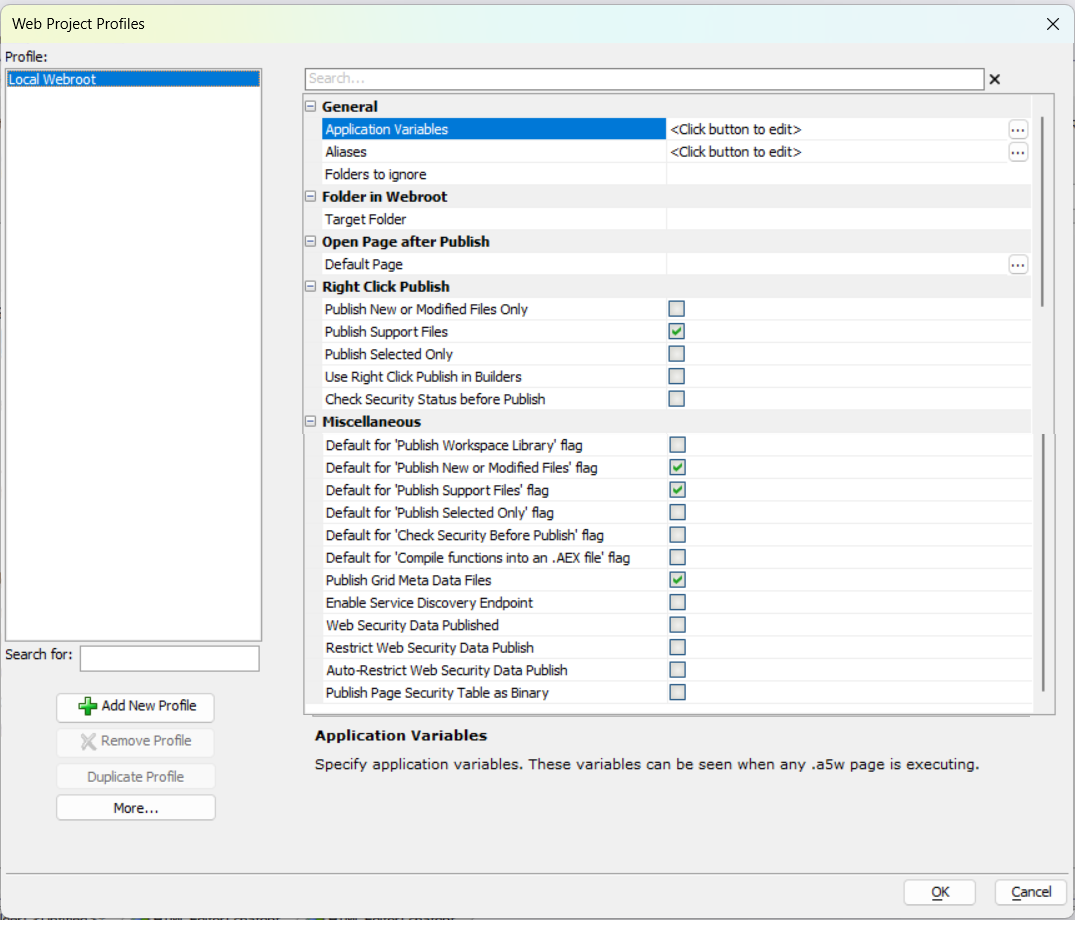Toggle Publish Page Security Table as Binary

[x=677, y=692]
